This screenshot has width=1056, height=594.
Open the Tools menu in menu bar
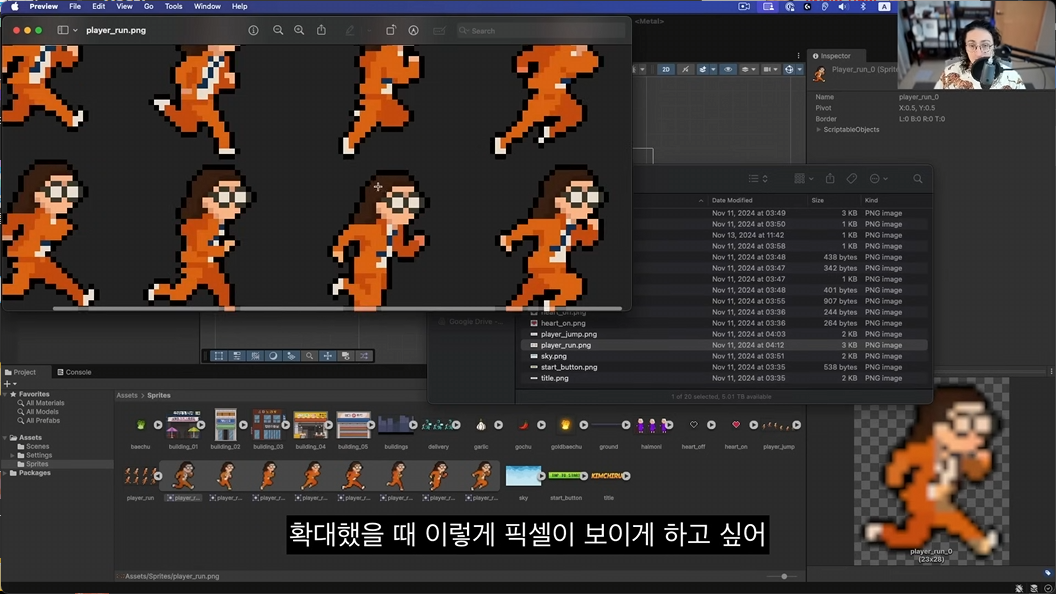(173, 6)
